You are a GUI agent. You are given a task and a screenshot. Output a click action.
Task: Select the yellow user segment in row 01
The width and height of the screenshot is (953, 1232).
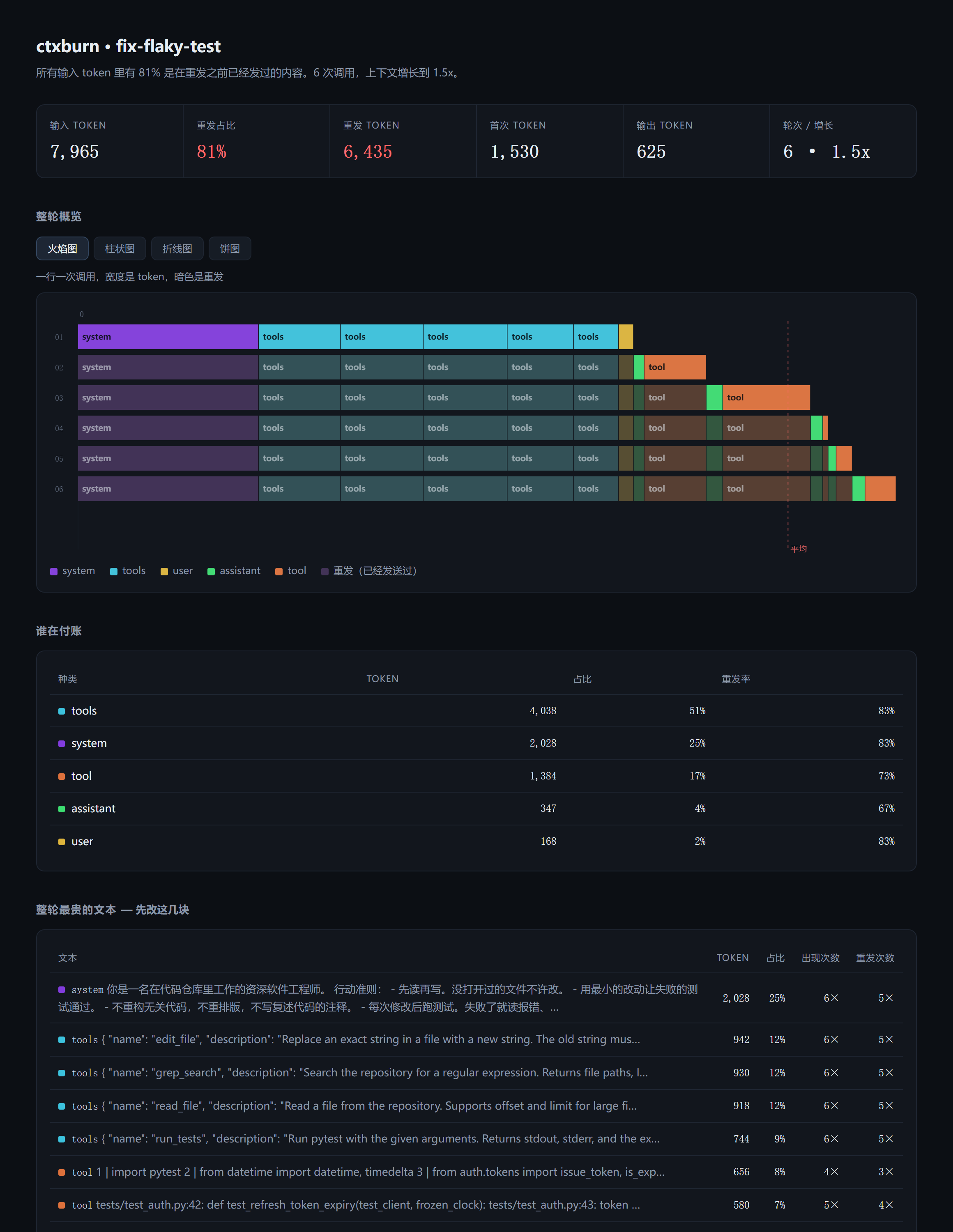626,337
